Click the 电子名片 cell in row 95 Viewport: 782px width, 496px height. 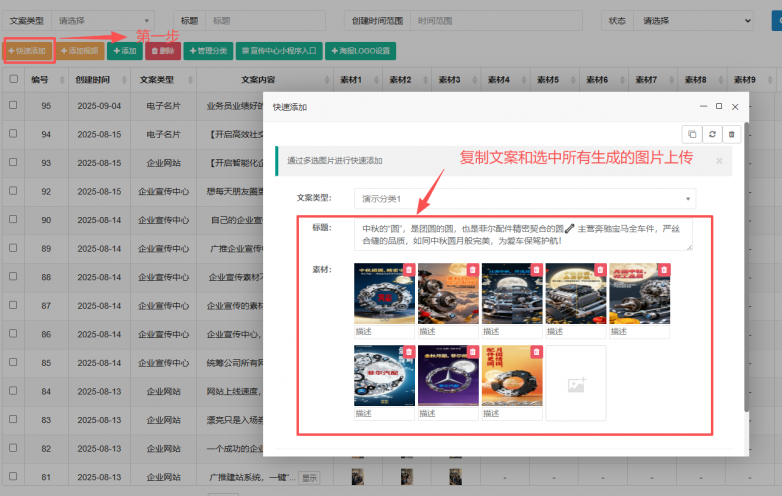coord(164,106)
